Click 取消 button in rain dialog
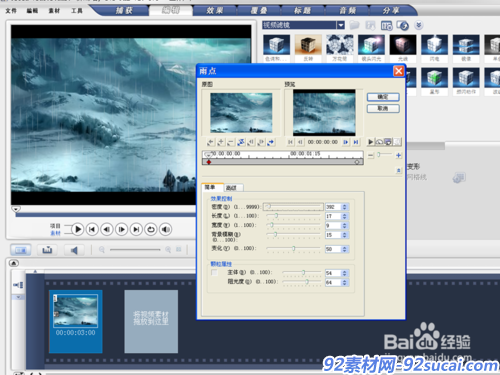 click(383, 108)
